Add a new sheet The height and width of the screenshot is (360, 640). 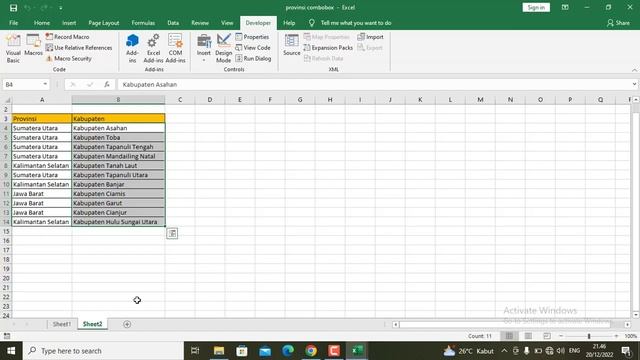tap(127, 324)
